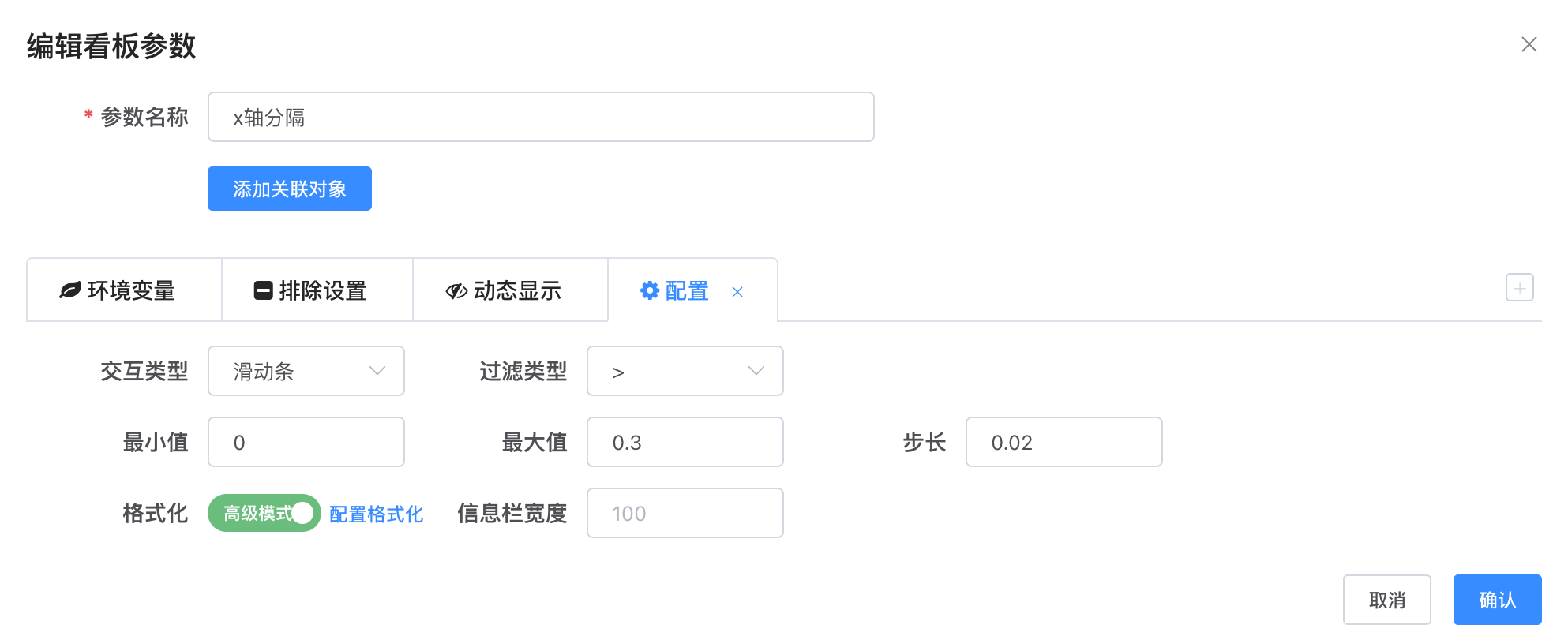Viewport: 1568px width, 636px height.
Task: Click the 添加关联对象 button
Action: [x=290, y=189]
